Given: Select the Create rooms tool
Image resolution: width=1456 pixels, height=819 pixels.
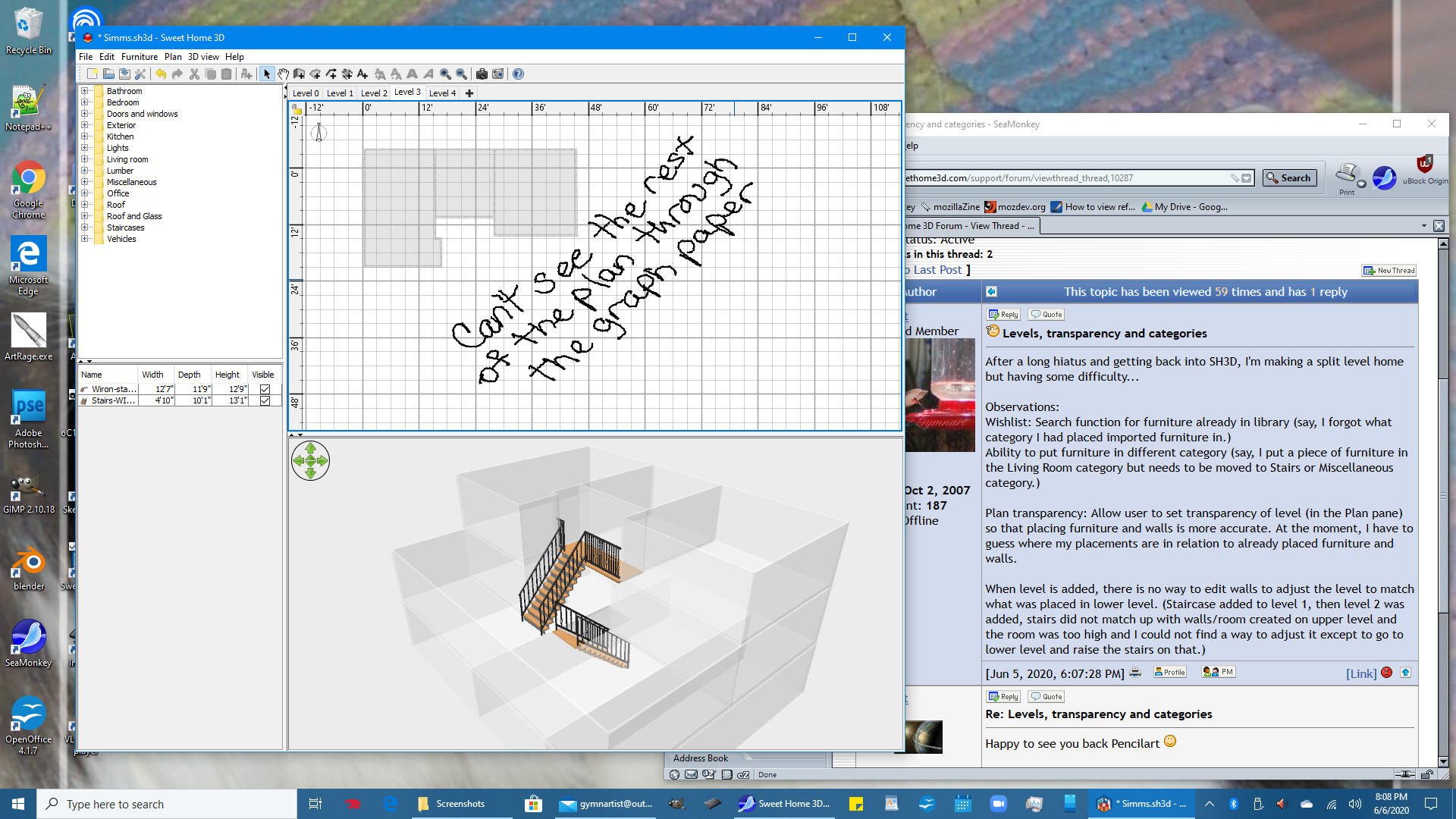Looking at the screenshot, I should (315, 74).
